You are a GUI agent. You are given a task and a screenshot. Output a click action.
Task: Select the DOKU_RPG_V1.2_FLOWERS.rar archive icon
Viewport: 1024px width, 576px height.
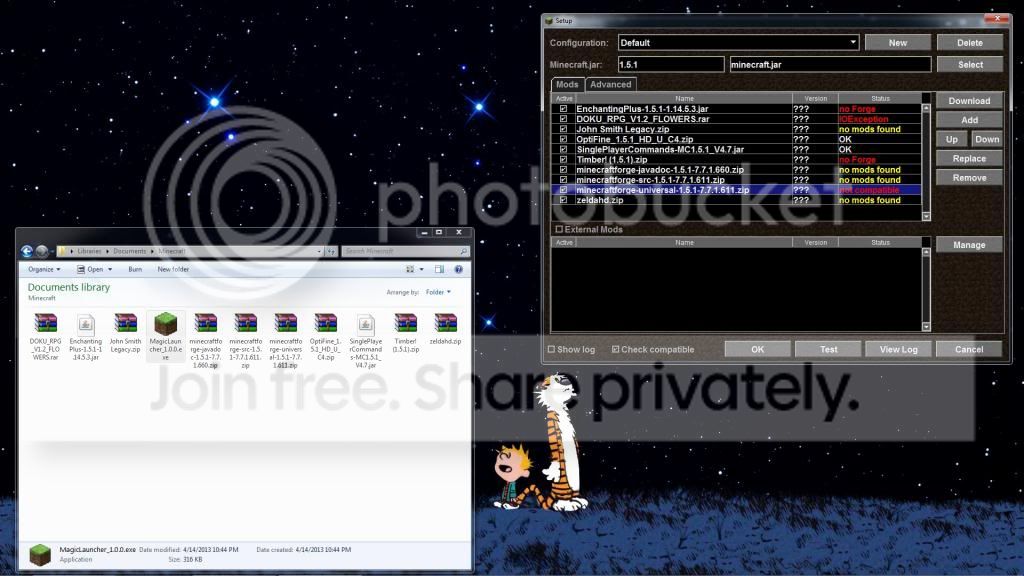[x=46, y=324]
